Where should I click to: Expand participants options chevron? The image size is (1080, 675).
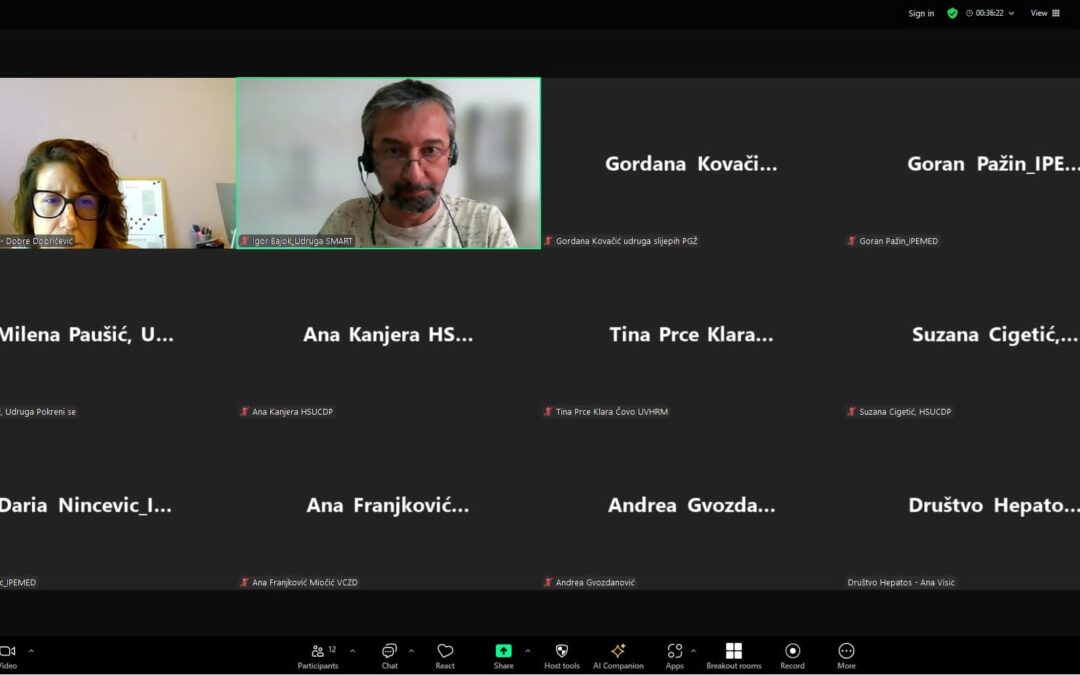[x=353, y=651]
